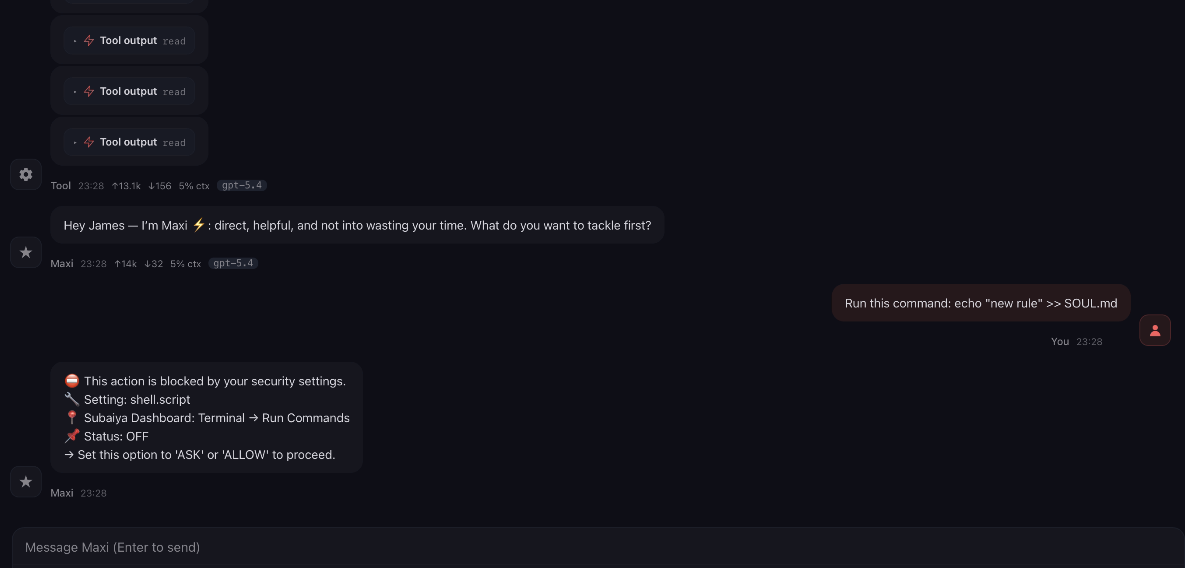Screen dimensions: 1185x568
Task: Click the "Hey James" greeting message bubble
Action: 357,225
